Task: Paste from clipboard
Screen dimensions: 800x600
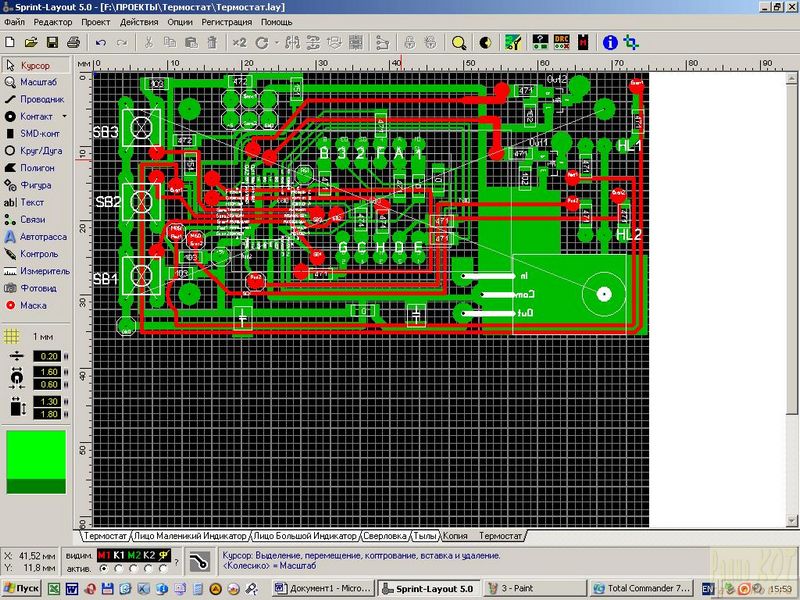Action: point(191,42)
